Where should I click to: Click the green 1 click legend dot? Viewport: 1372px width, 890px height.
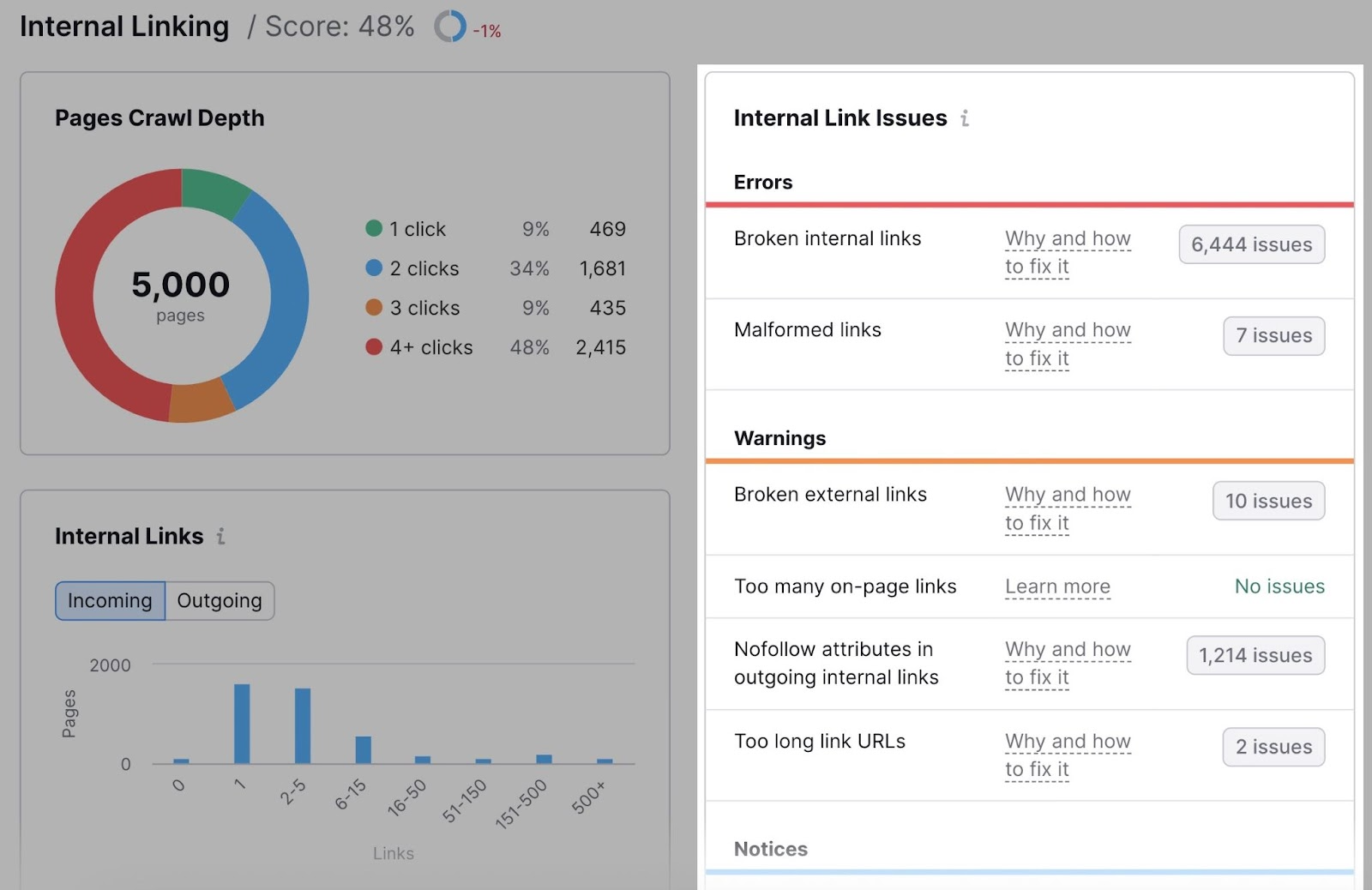pos(374,228)
